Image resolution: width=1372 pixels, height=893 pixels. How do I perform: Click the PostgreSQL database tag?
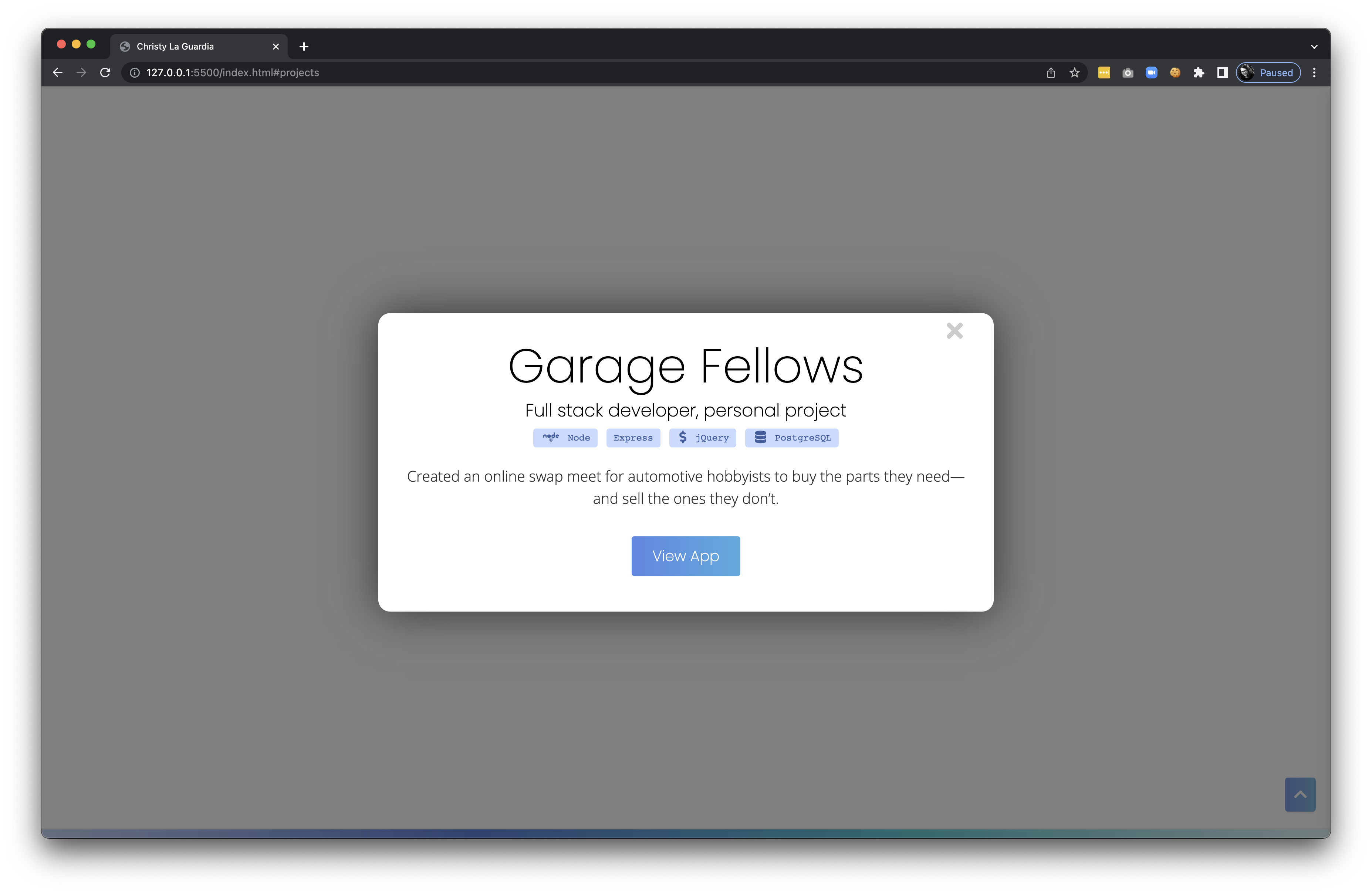pyautogui.click(x=791, y=438)
